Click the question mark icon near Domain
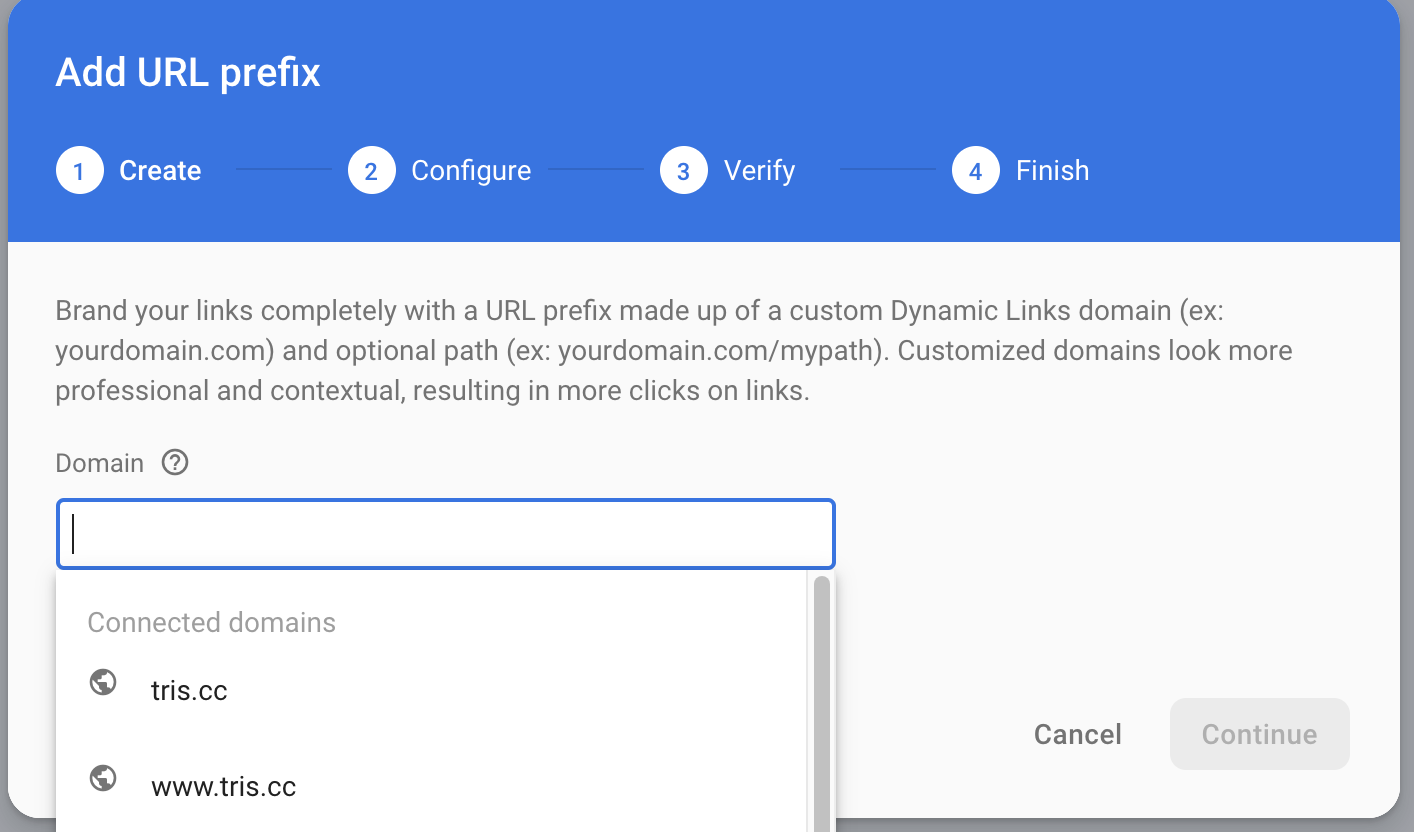 click(x=175, y=462)
